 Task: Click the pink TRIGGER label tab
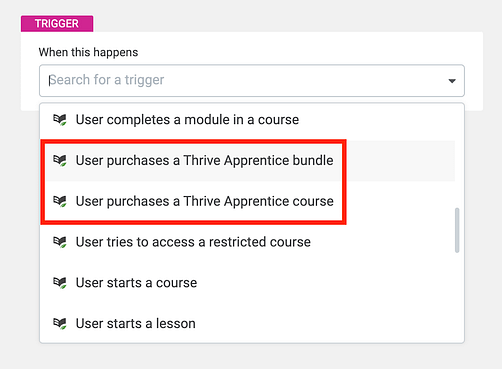click(x=57, y=24)
